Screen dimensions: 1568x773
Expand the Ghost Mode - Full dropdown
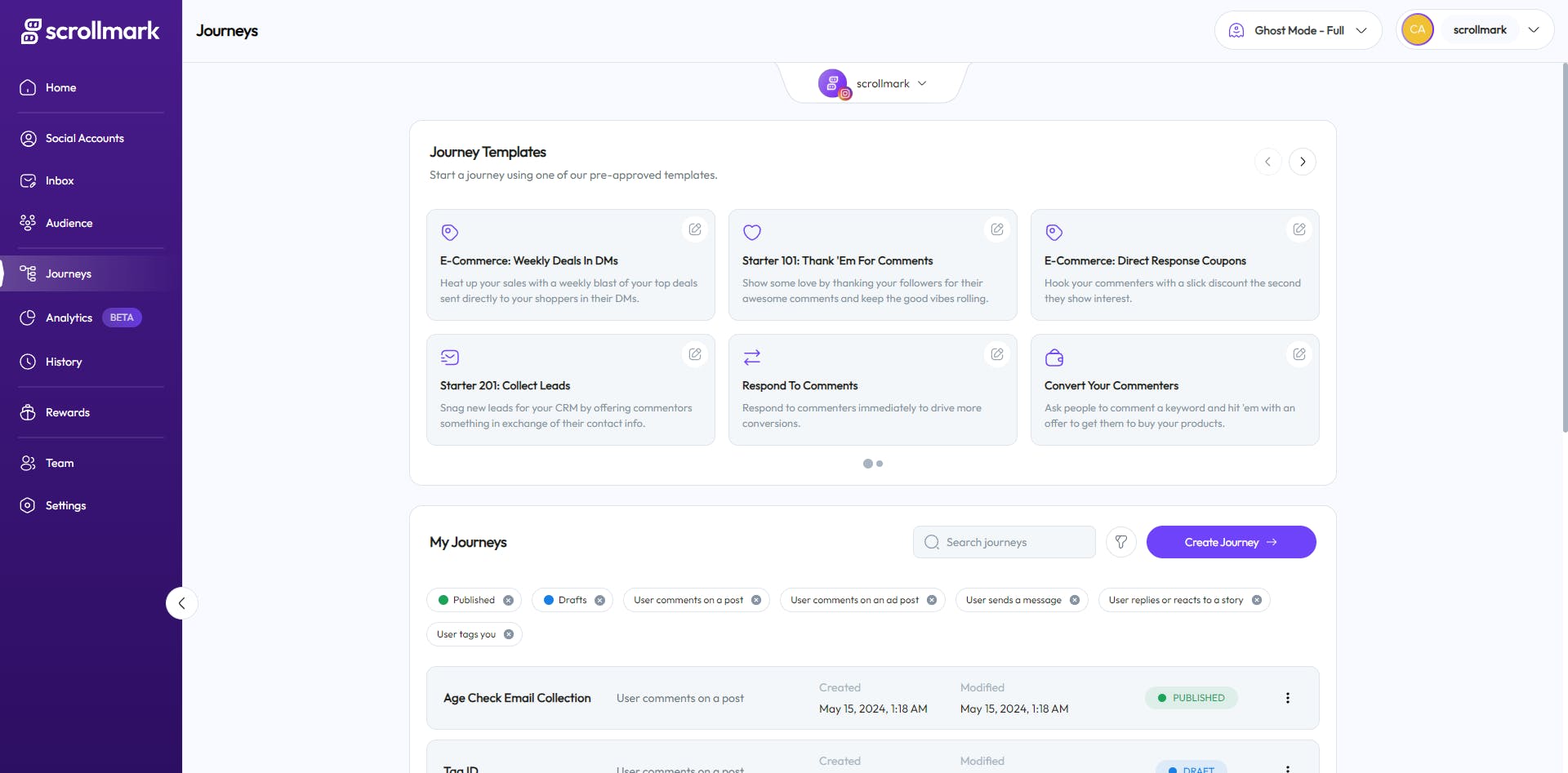pyautogui.click(x=1298, y=30)
